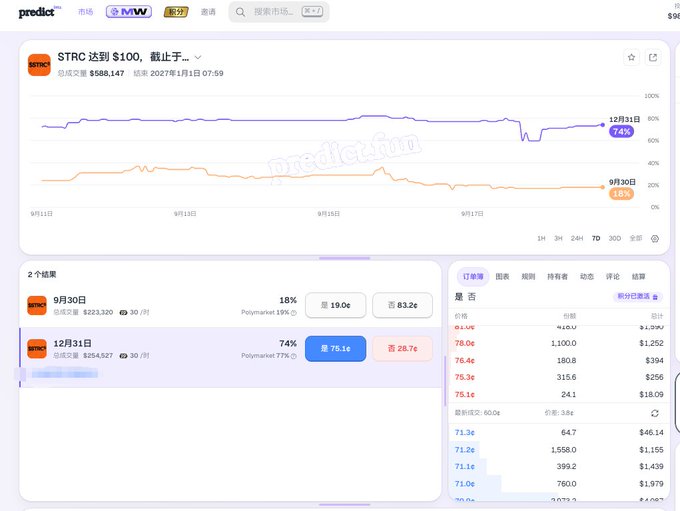Buy 是 at 19.0¢
Viewport: 680px width, 511px height.
coord(335,305)
